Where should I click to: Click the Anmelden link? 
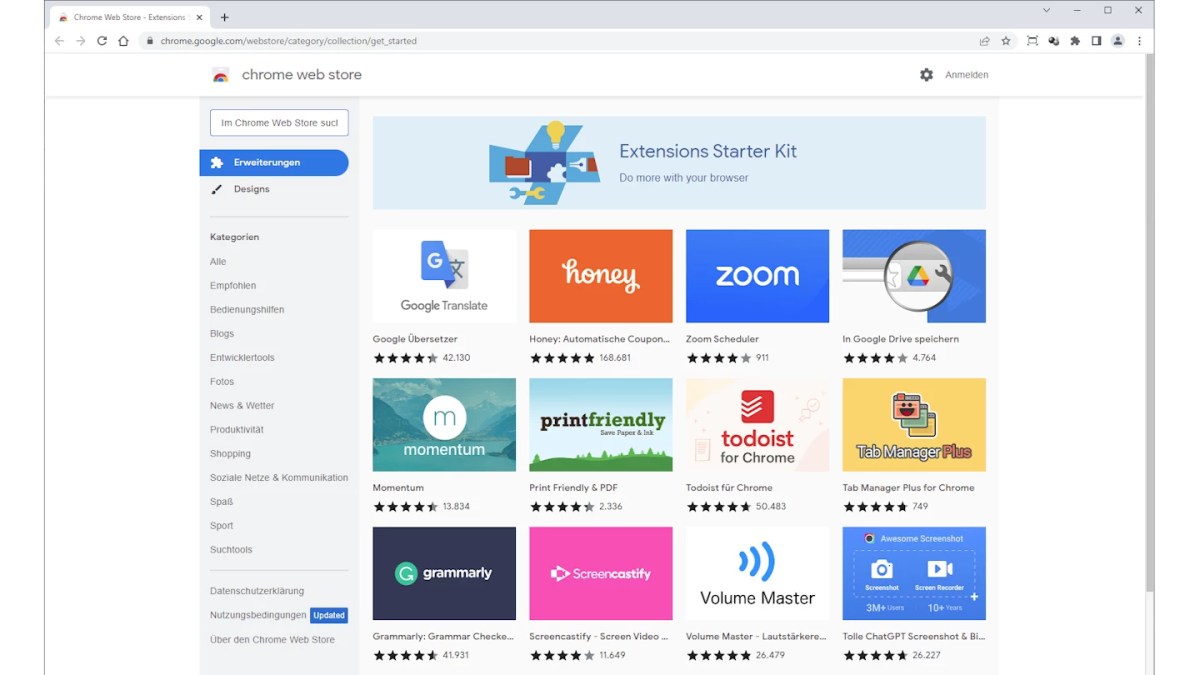click(965, 74)
